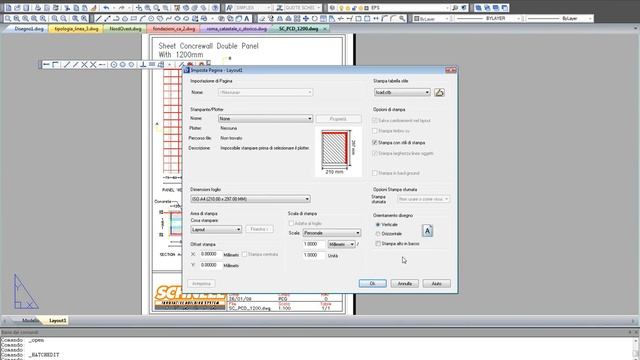Screen dimensions: 640x360
Task: Click the Undo arrow icon
Action: coord(106,8)
